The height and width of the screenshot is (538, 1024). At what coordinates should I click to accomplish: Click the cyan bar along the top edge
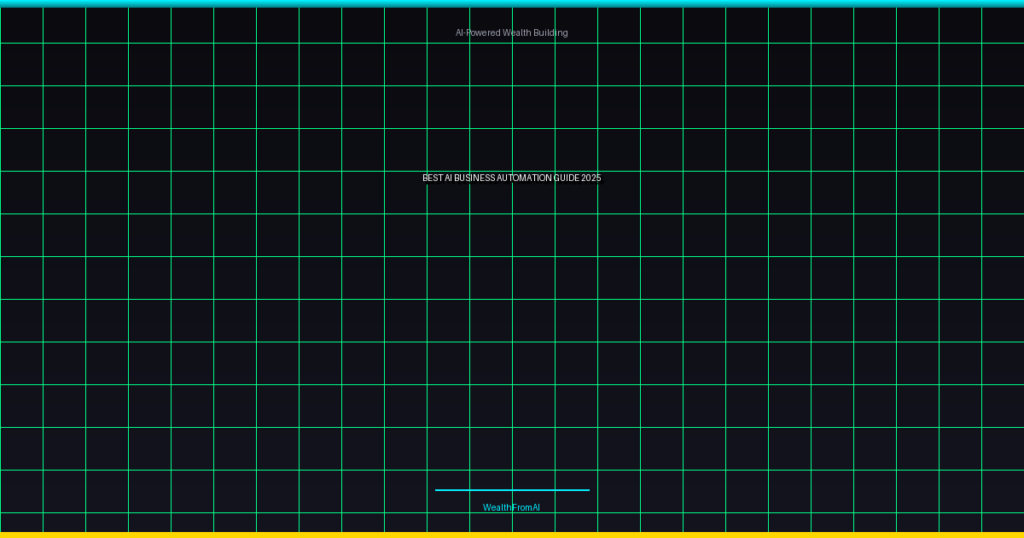tap(512, 3)
